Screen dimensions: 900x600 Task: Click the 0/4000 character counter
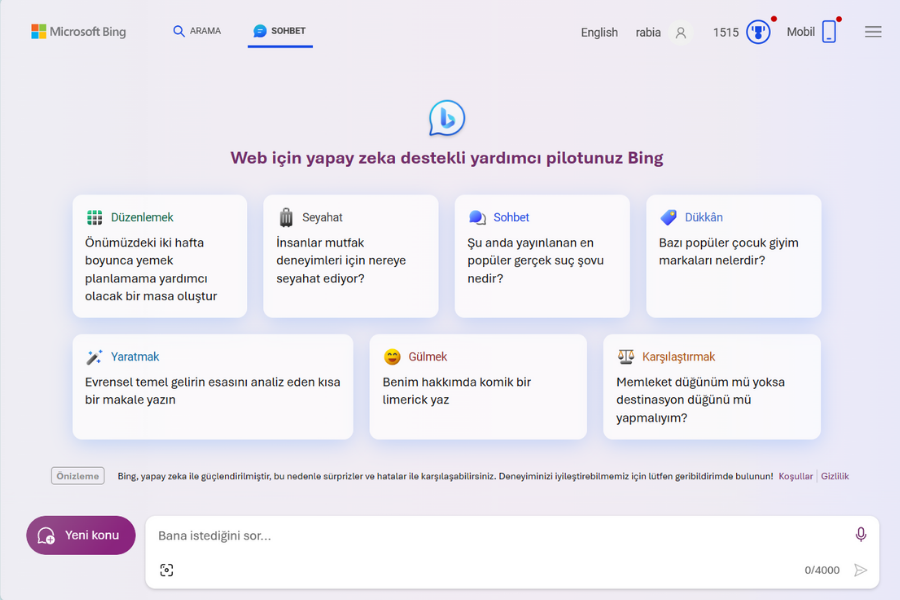(x=822, y=570)
